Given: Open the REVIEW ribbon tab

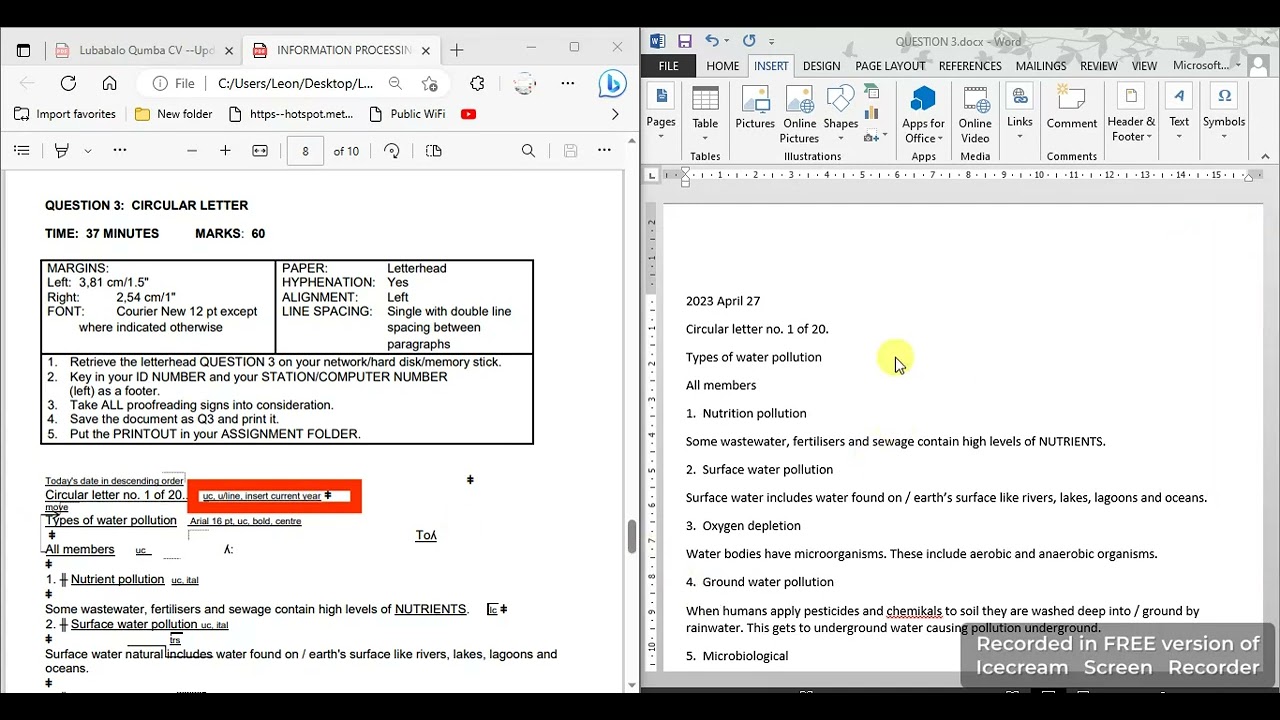Looking at the screenshot, I should (x=1098, y=66).
